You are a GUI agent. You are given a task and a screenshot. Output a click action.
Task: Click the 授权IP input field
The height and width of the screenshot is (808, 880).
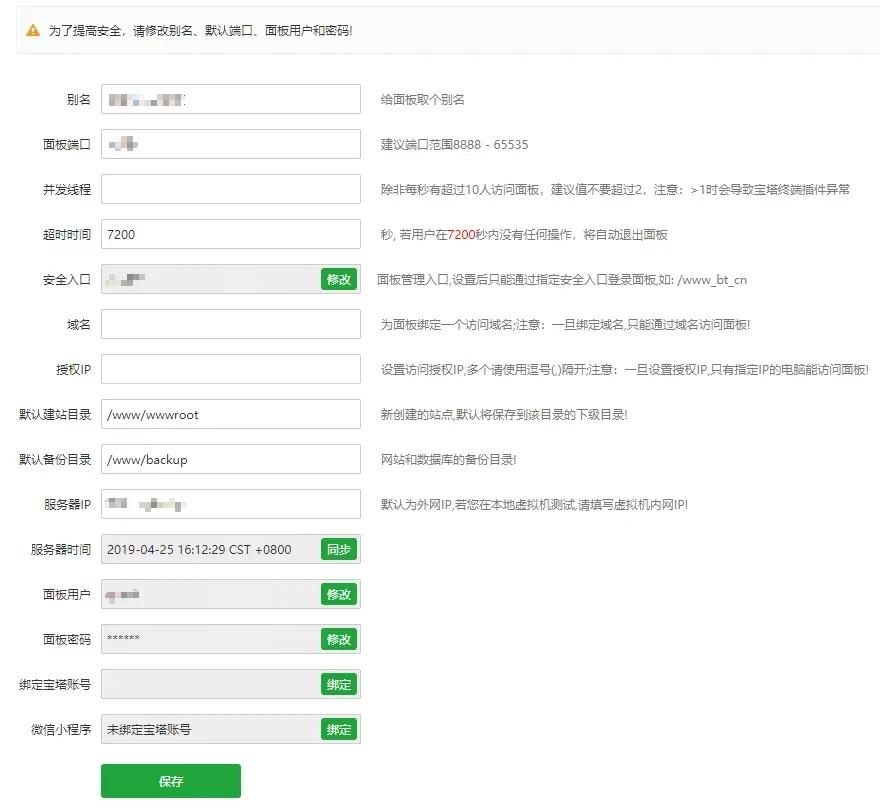(x=230, y=369)
